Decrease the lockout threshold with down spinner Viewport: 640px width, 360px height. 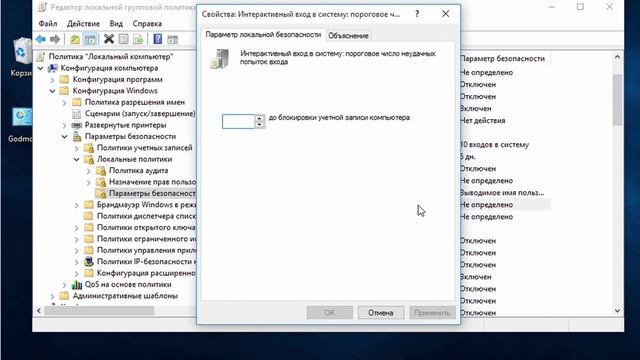260,124
